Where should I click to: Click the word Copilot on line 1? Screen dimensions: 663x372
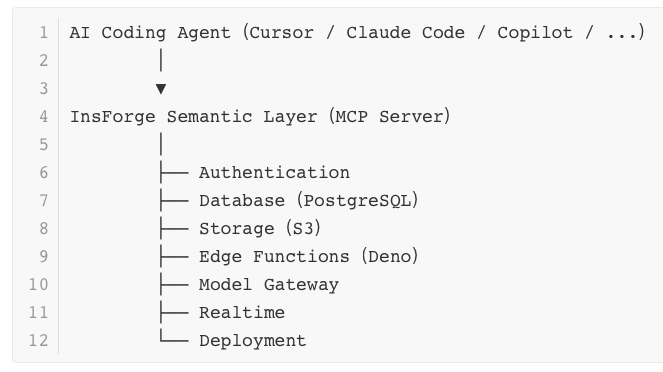coord(535,33)
